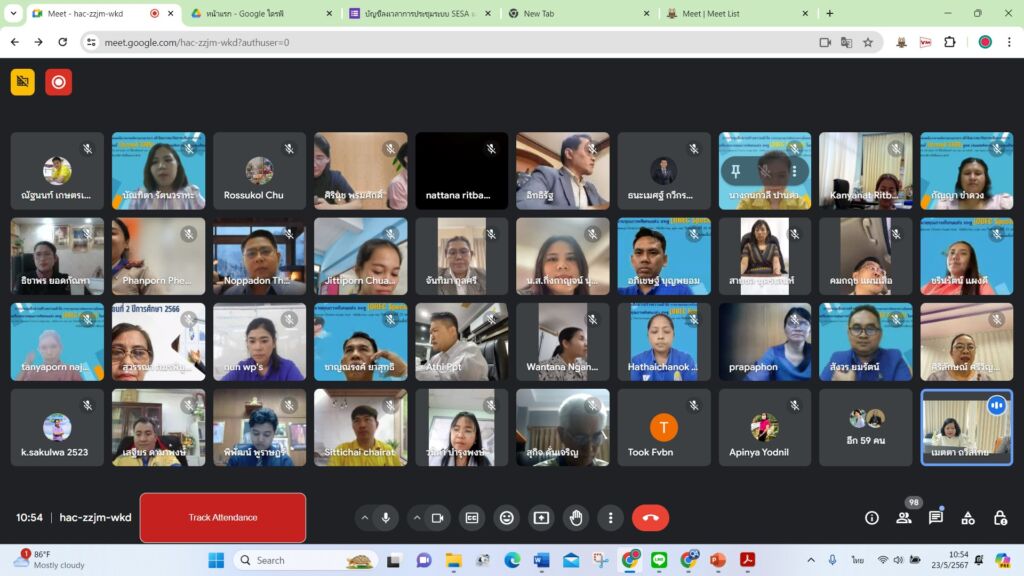The image size is (1024, 576).
Task: Toggle the microphone button in the call bar
Action: tap(385, 518)
